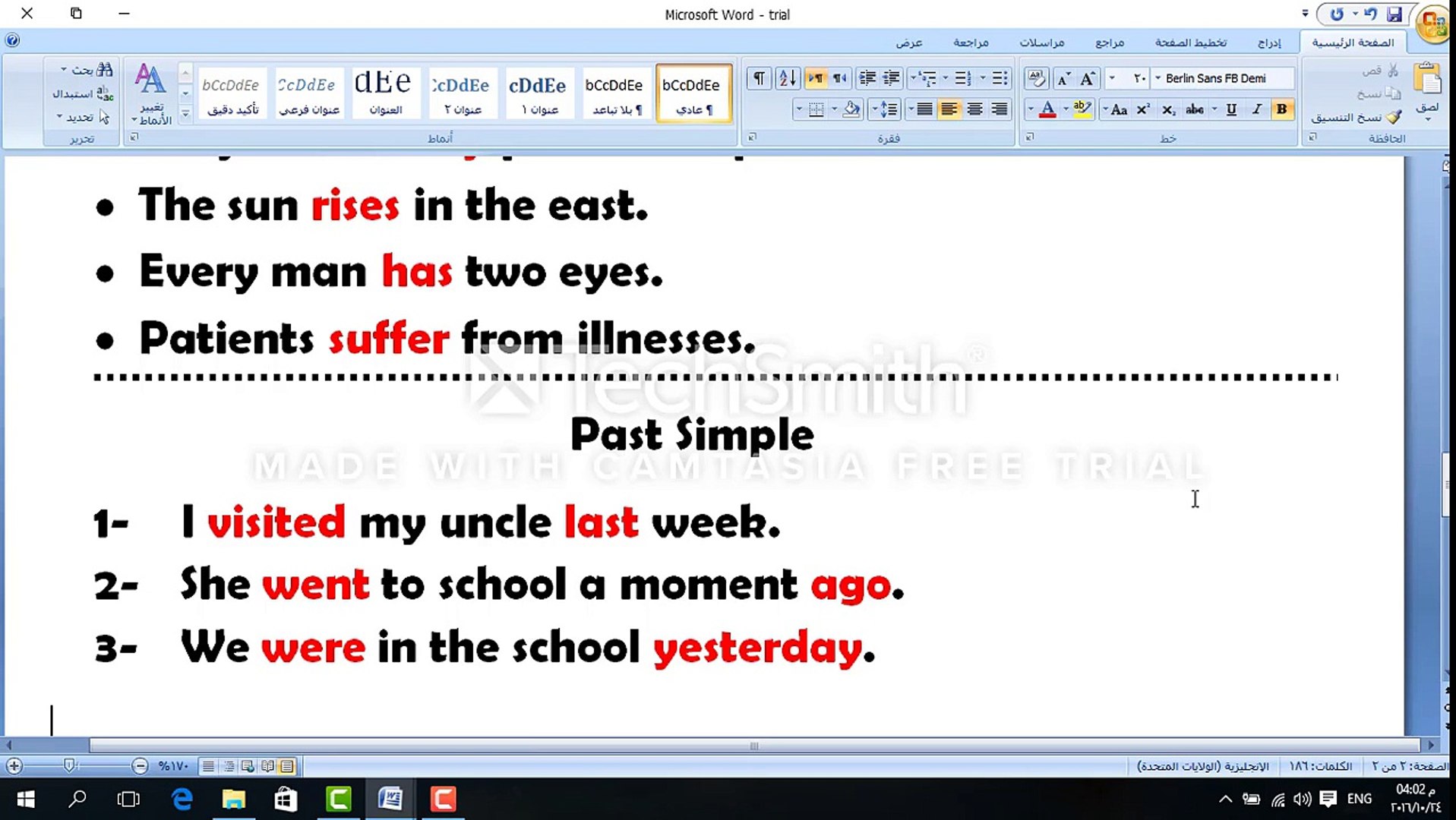Click the Shading paint bucket icon

pos(852,109)
